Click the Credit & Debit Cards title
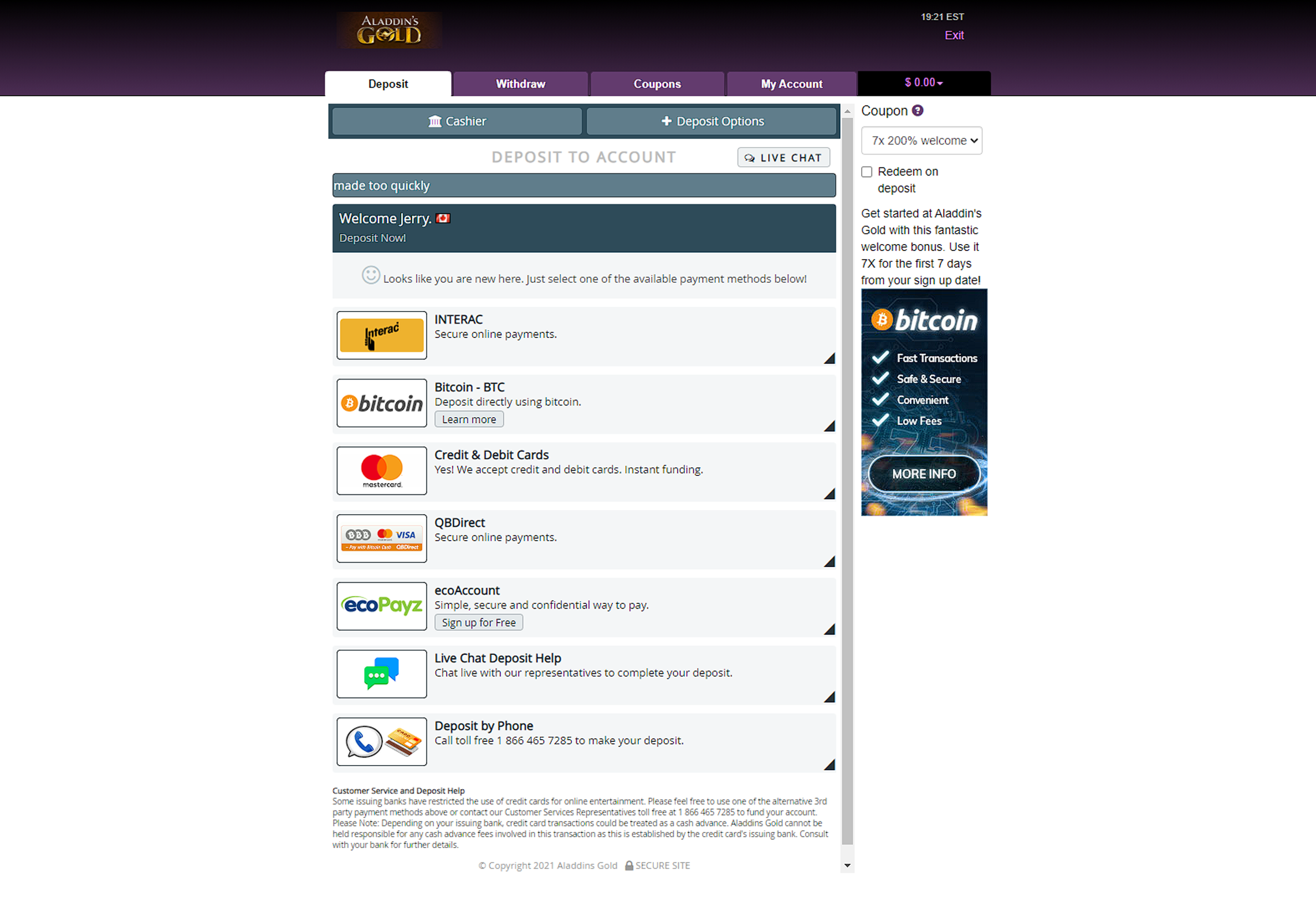The image size is (1316, 900). coord(491,455)
